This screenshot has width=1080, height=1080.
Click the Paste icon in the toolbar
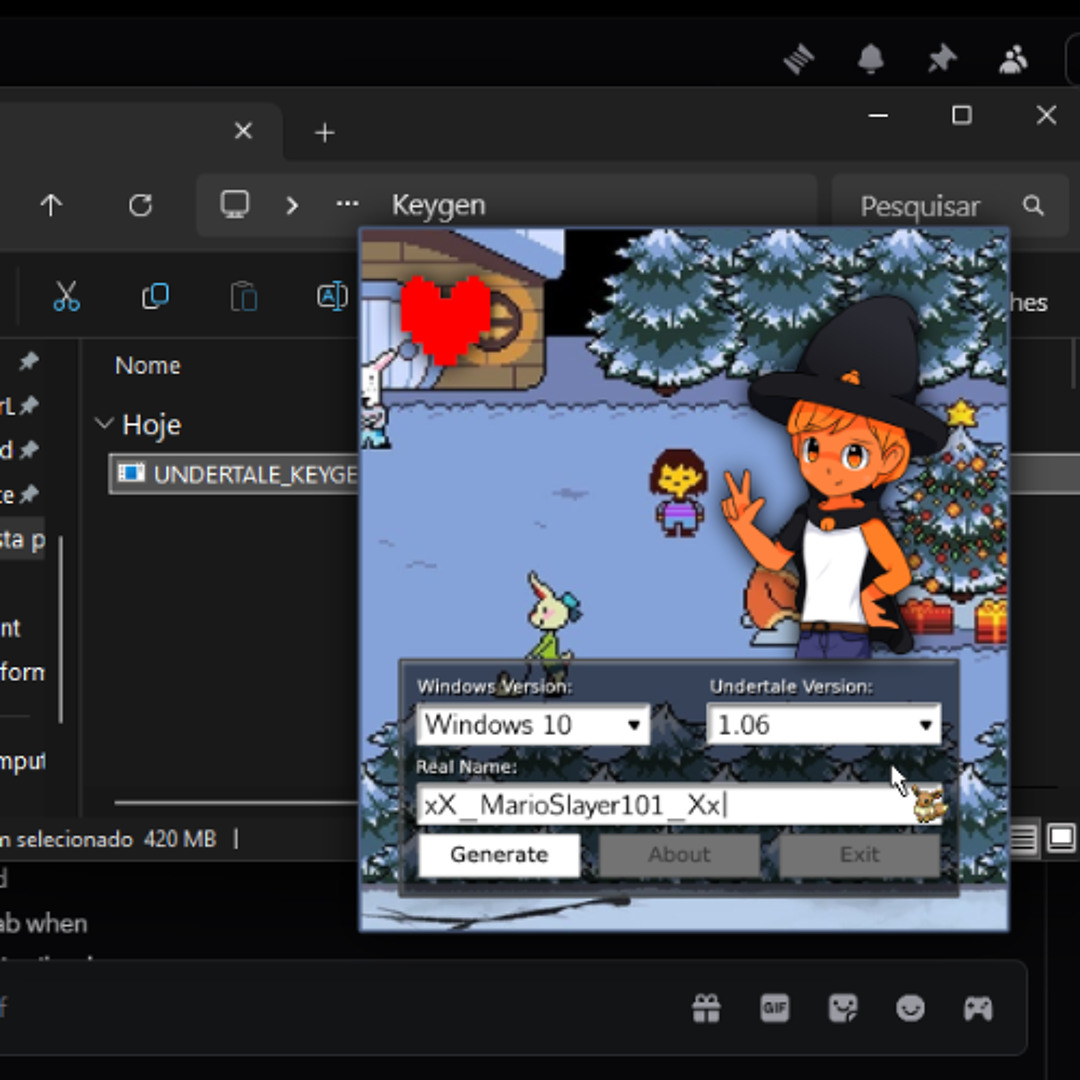(x=243, y=296)
